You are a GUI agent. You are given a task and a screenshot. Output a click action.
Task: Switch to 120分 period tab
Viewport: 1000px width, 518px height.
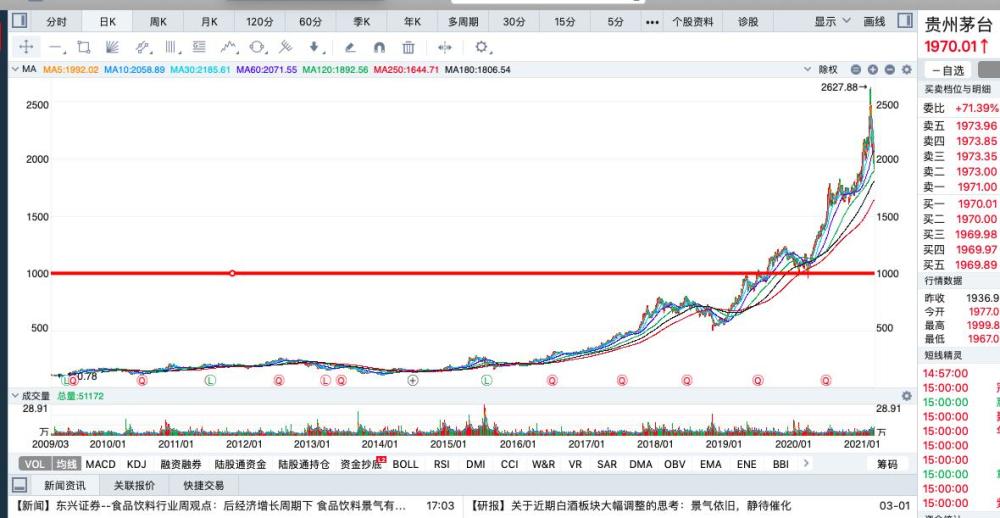click(x=260, y=22)
